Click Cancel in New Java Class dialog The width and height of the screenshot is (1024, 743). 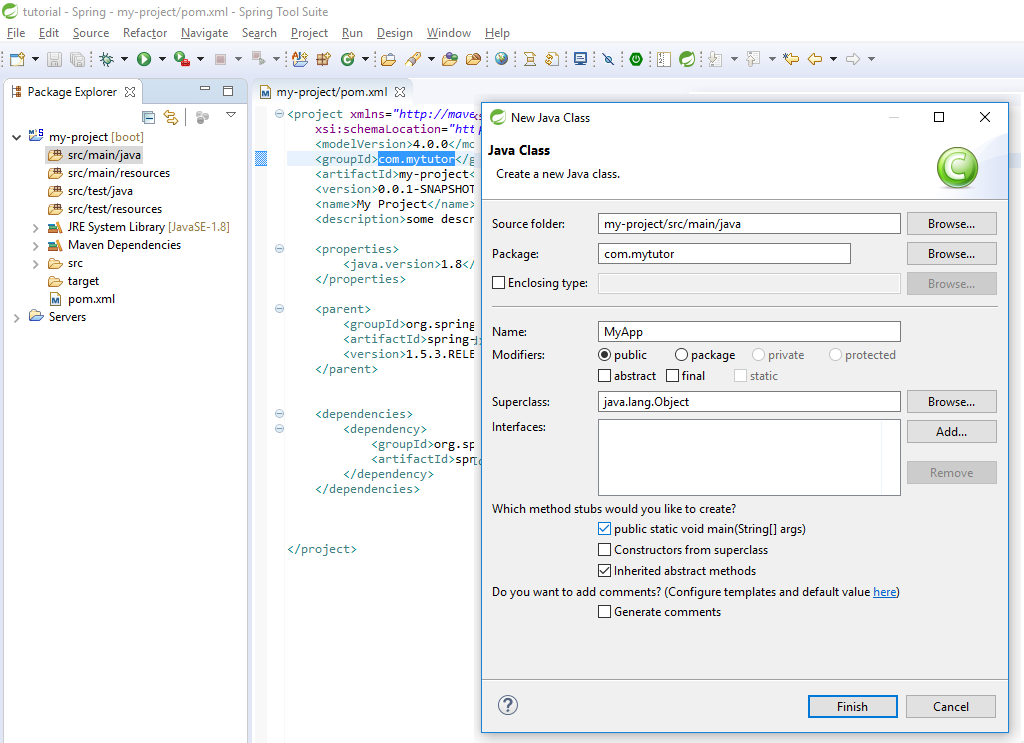coord(951,706)
